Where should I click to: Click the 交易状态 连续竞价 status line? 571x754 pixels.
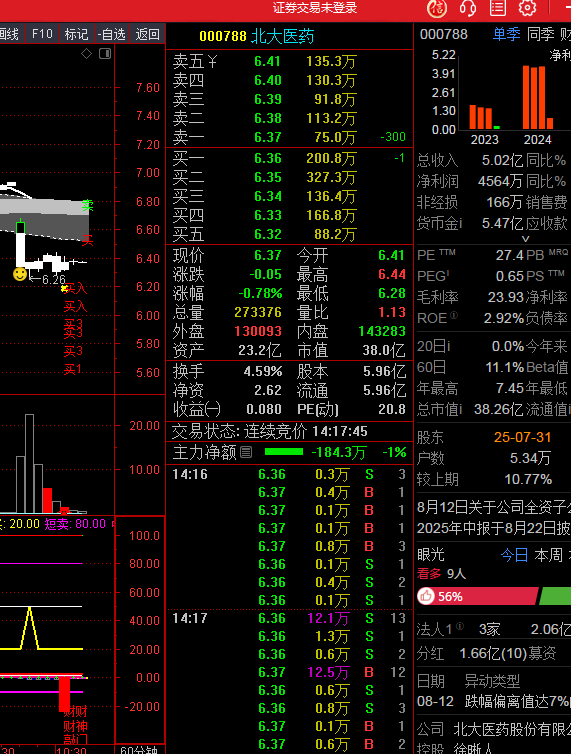click(269, 431)
